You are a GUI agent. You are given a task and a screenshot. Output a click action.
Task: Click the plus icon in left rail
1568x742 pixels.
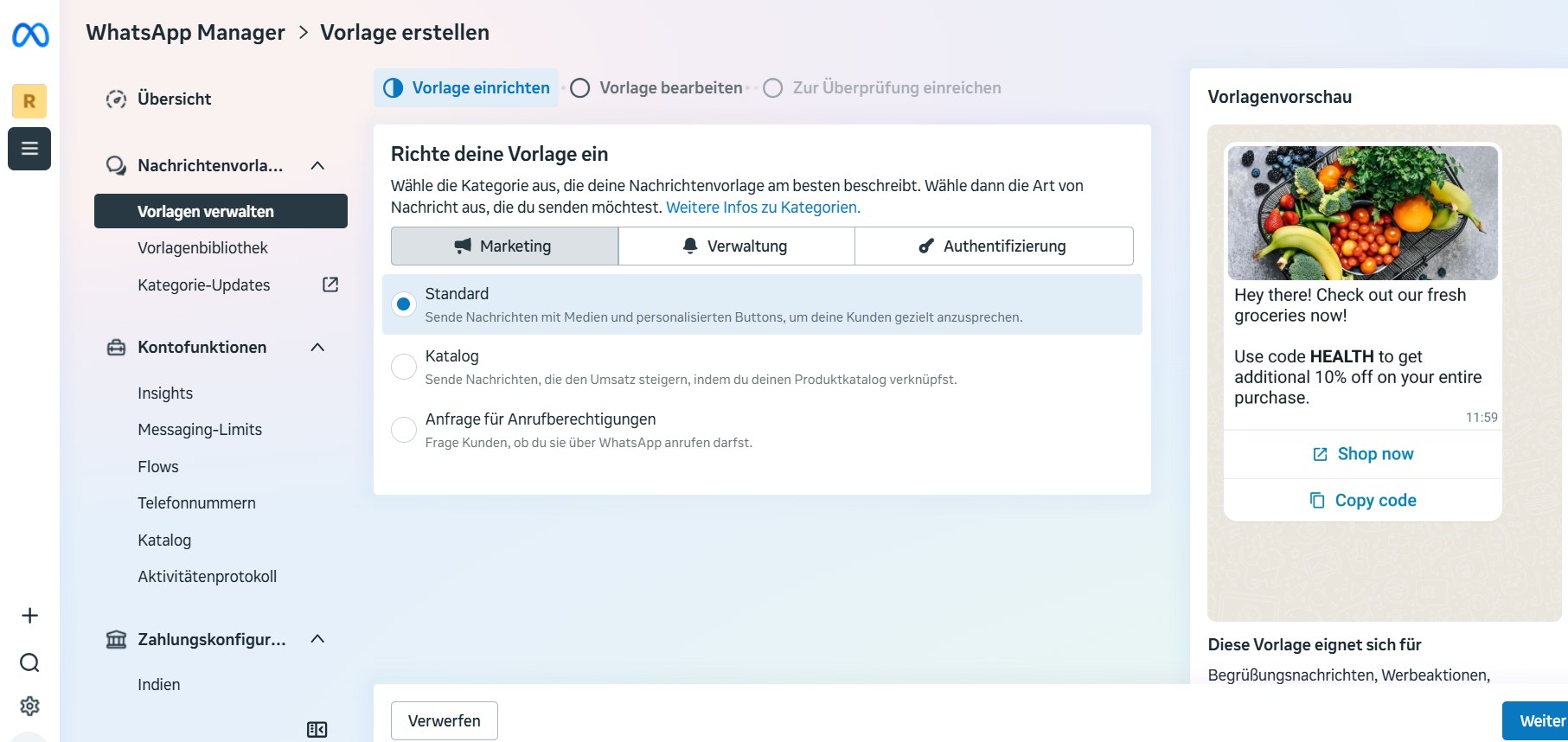[x=29, y=616]
